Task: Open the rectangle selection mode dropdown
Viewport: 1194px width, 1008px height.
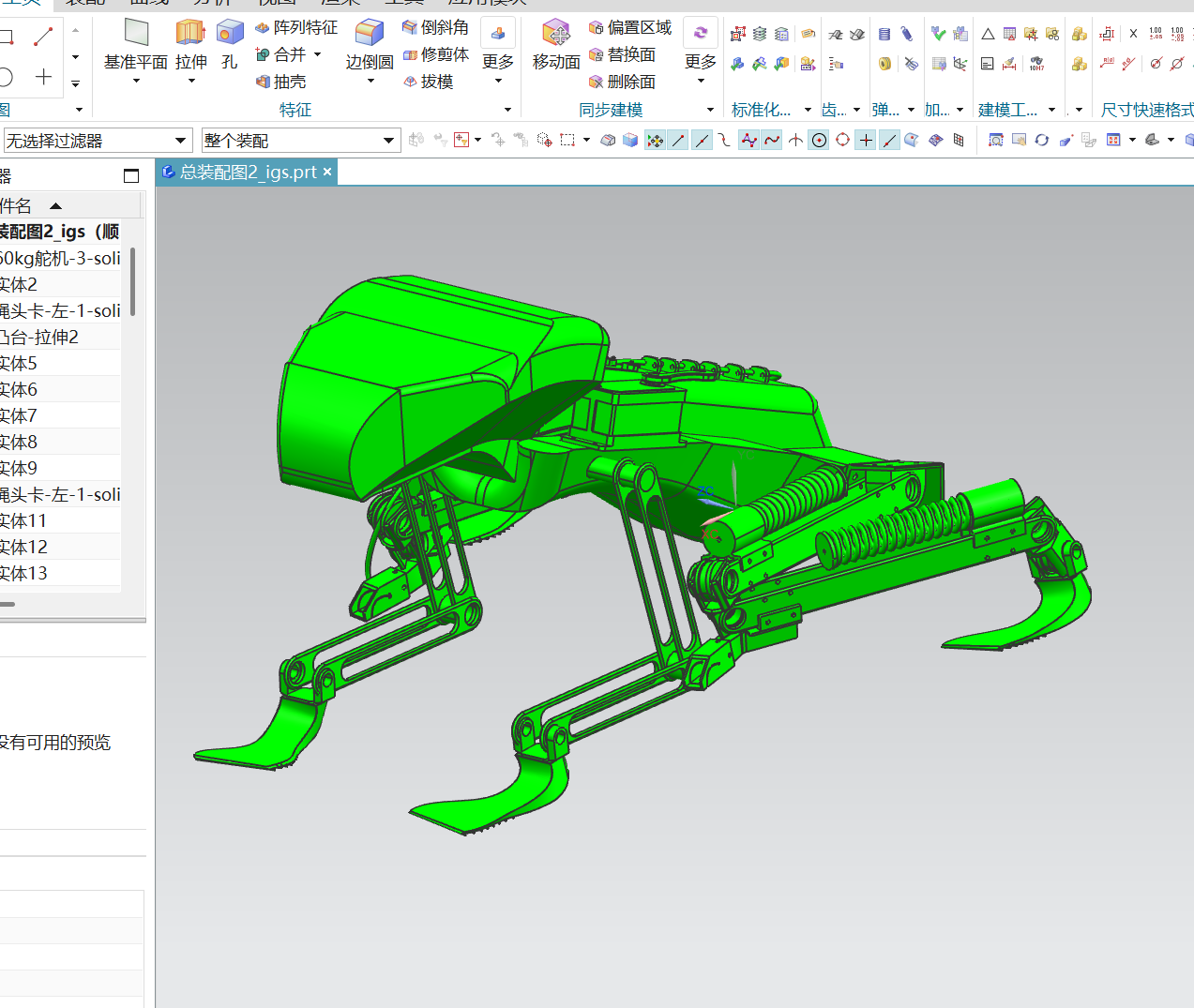Action: point(586,141)
